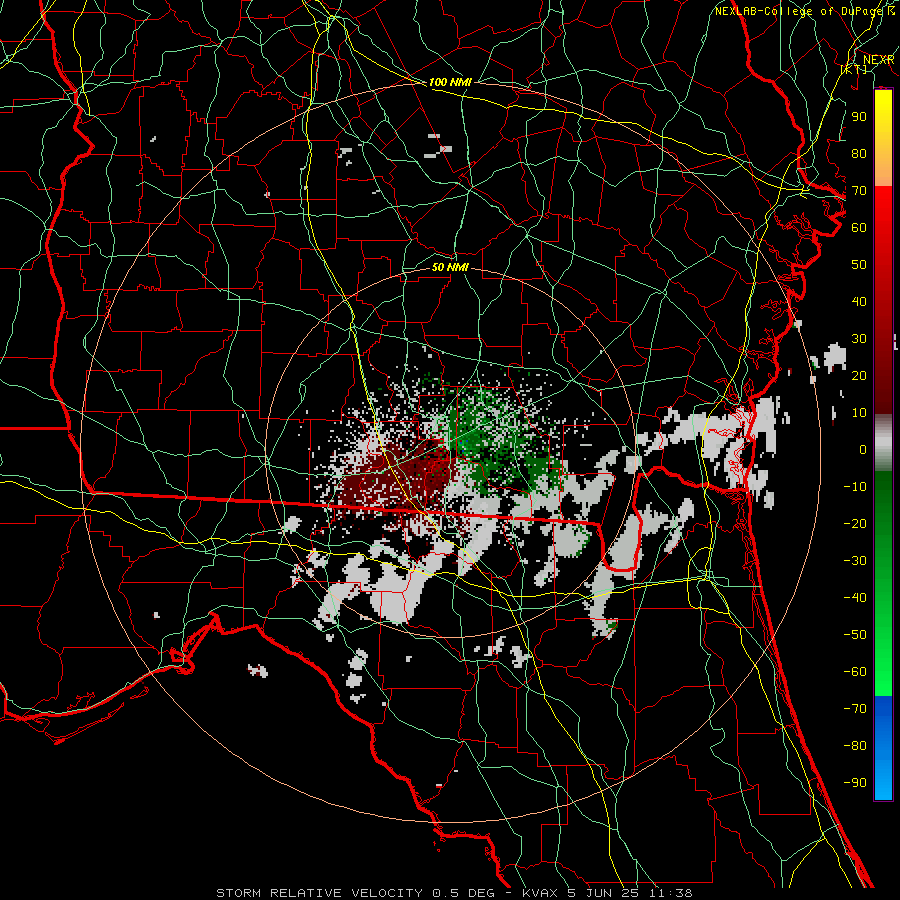Screen dimensions: 900x900
Task: Pick the gray zero-velocity color bar segment
Action: [883, 443]
